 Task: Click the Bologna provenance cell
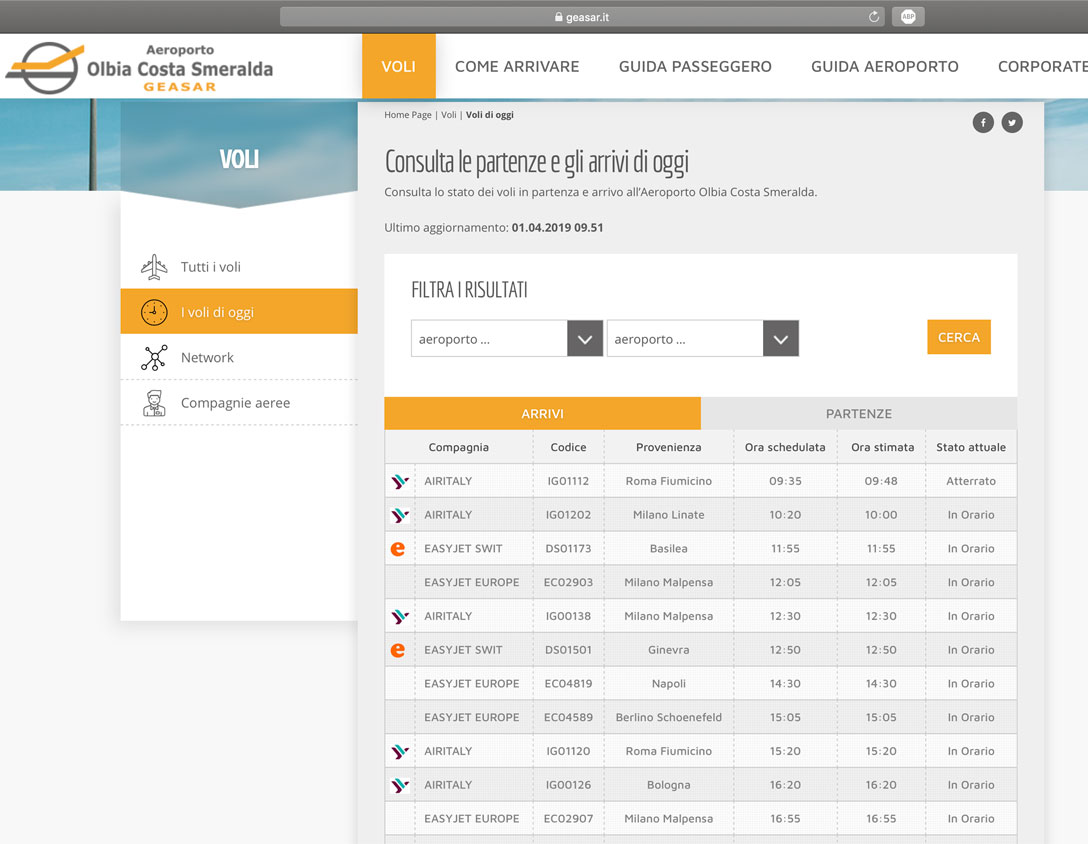tap(669, 785)
